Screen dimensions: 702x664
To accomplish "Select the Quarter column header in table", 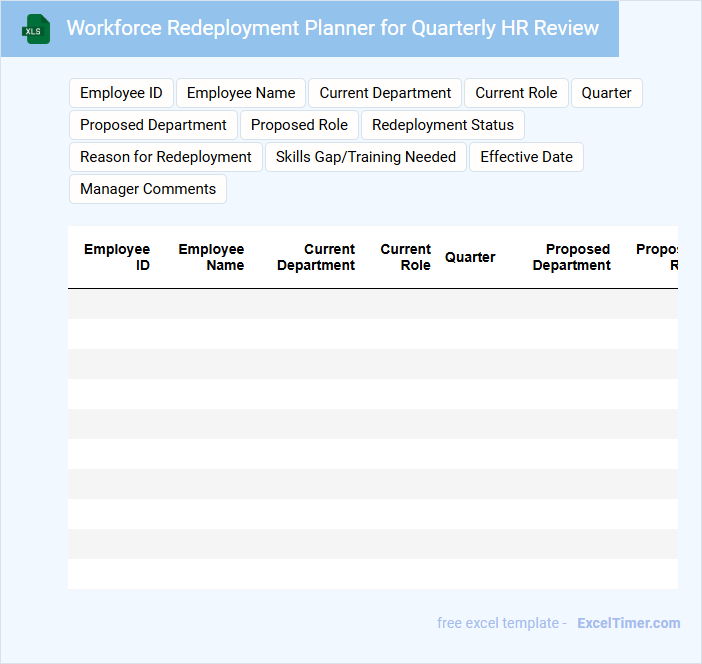I will click(470, 257).
